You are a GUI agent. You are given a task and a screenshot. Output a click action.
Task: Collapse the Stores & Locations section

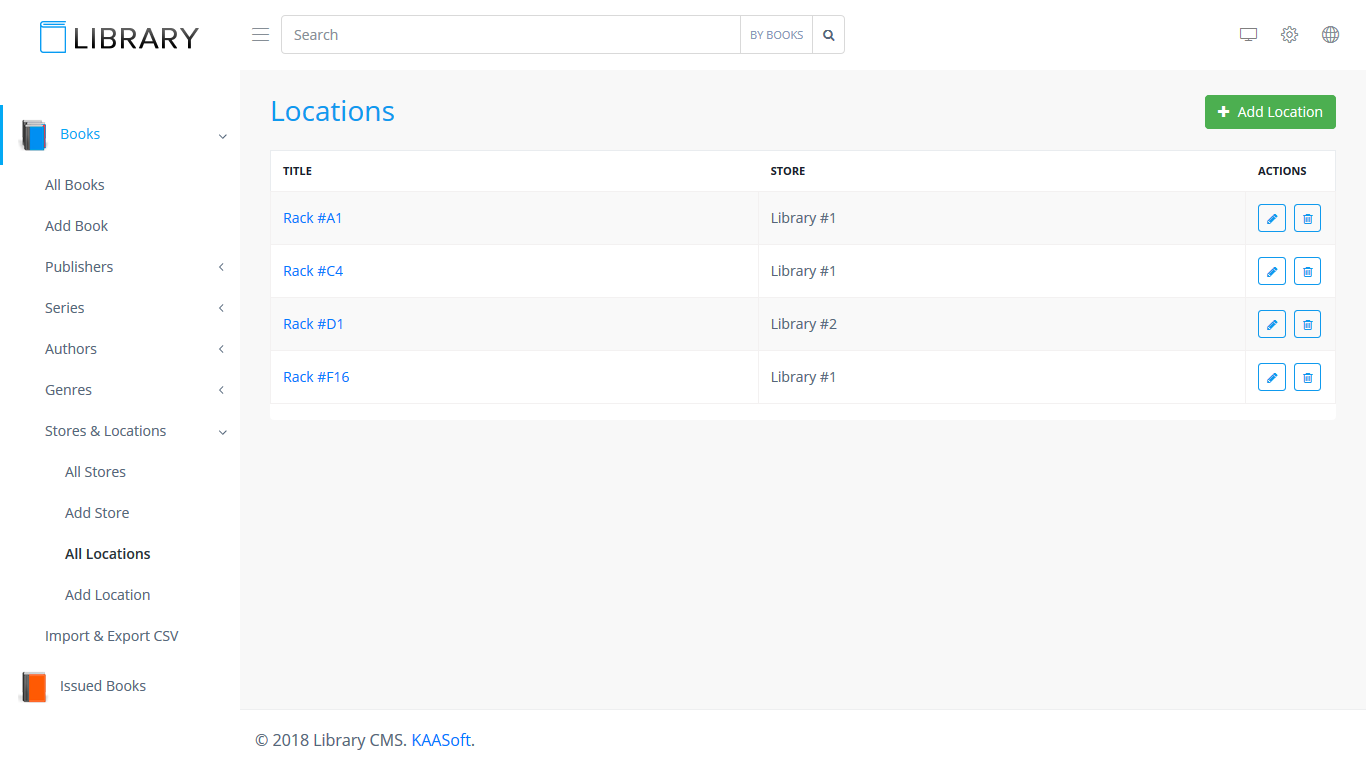(134, 431)
